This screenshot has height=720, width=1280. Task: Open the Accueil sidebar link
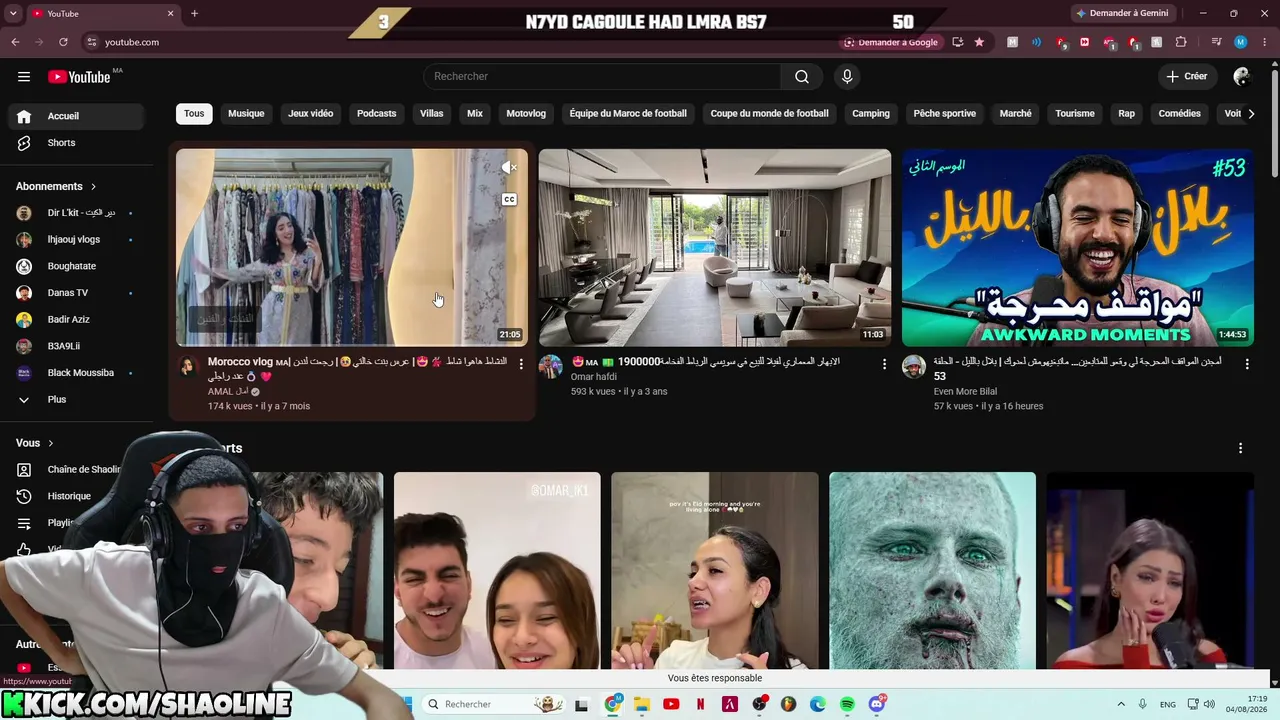[x=76, y=116]
